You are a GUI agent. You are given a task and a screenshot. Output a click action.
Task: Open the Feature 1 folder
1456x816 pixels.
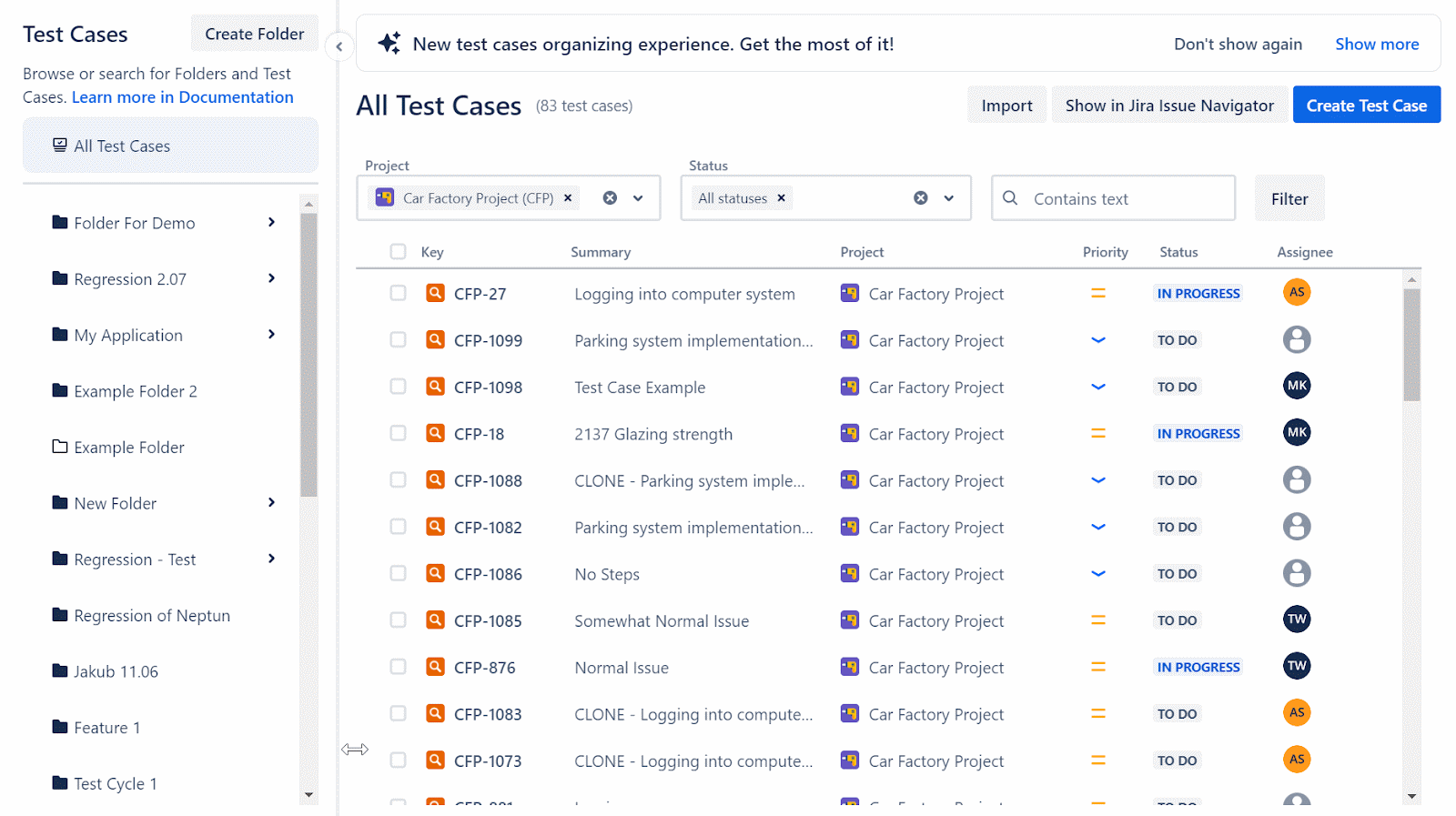pos(106,728)
